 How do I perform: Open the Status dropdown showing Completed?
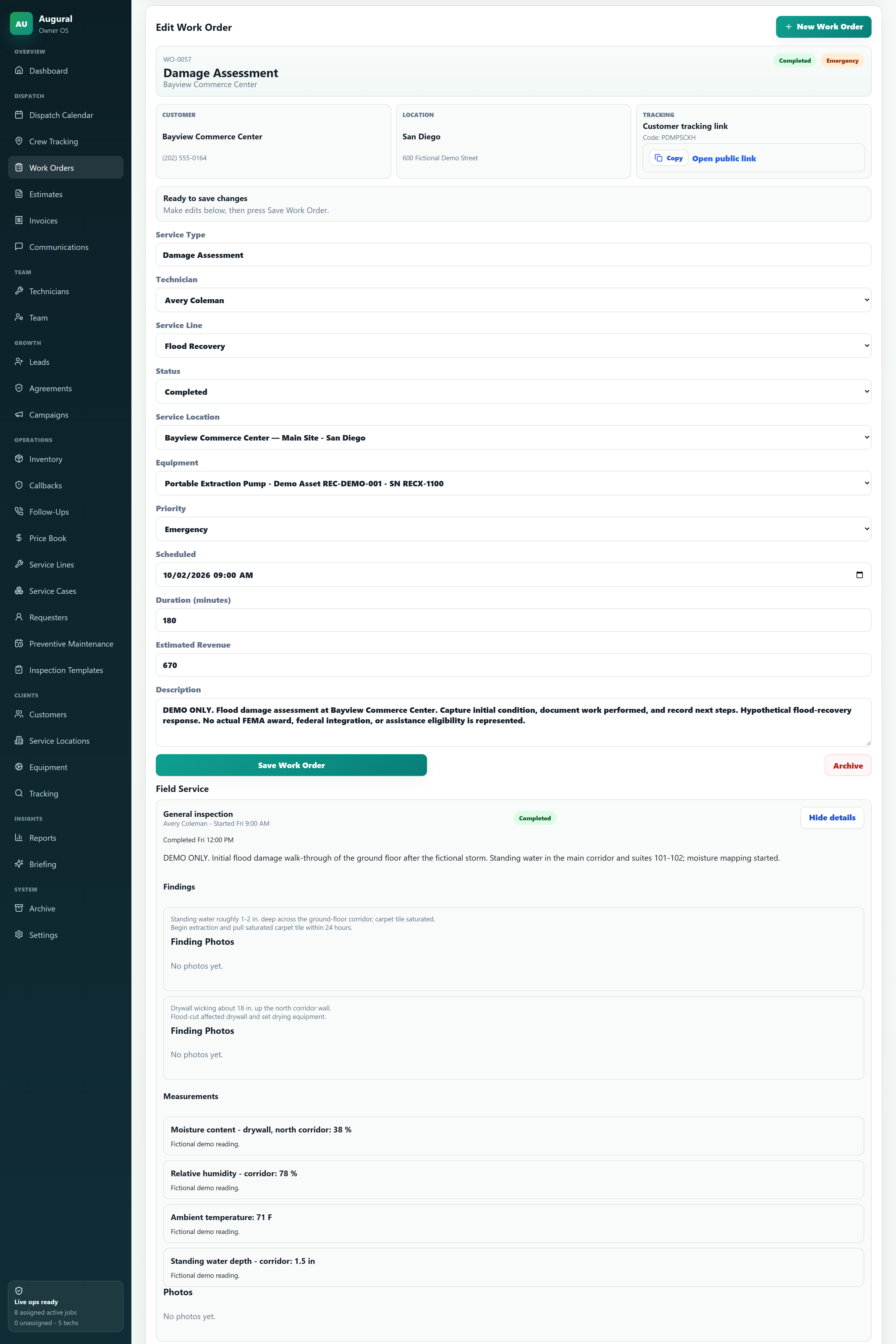click(513, 392)
